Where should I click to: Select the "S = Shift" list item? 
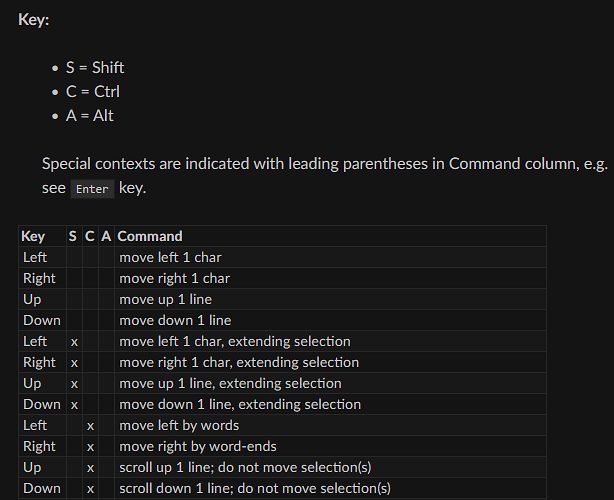pos(94,68)
